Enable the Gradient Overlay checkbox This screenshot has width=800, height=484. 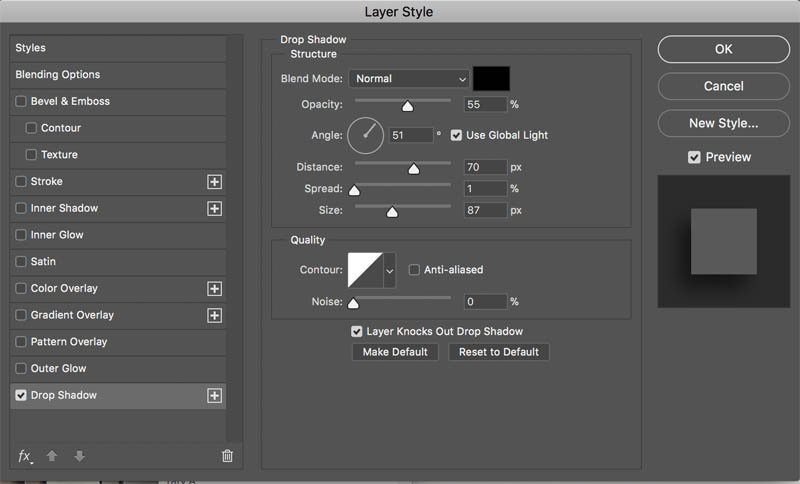(x=21, y=315)
